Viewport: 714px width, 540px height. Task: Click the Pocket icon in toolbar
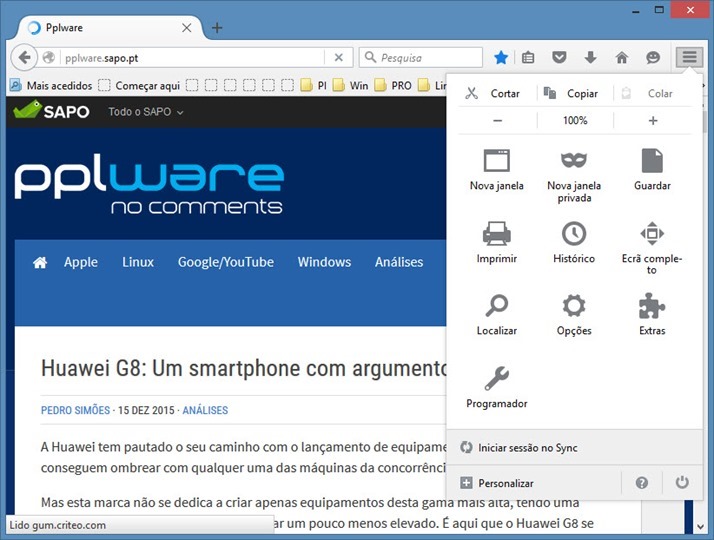[559, 57]
